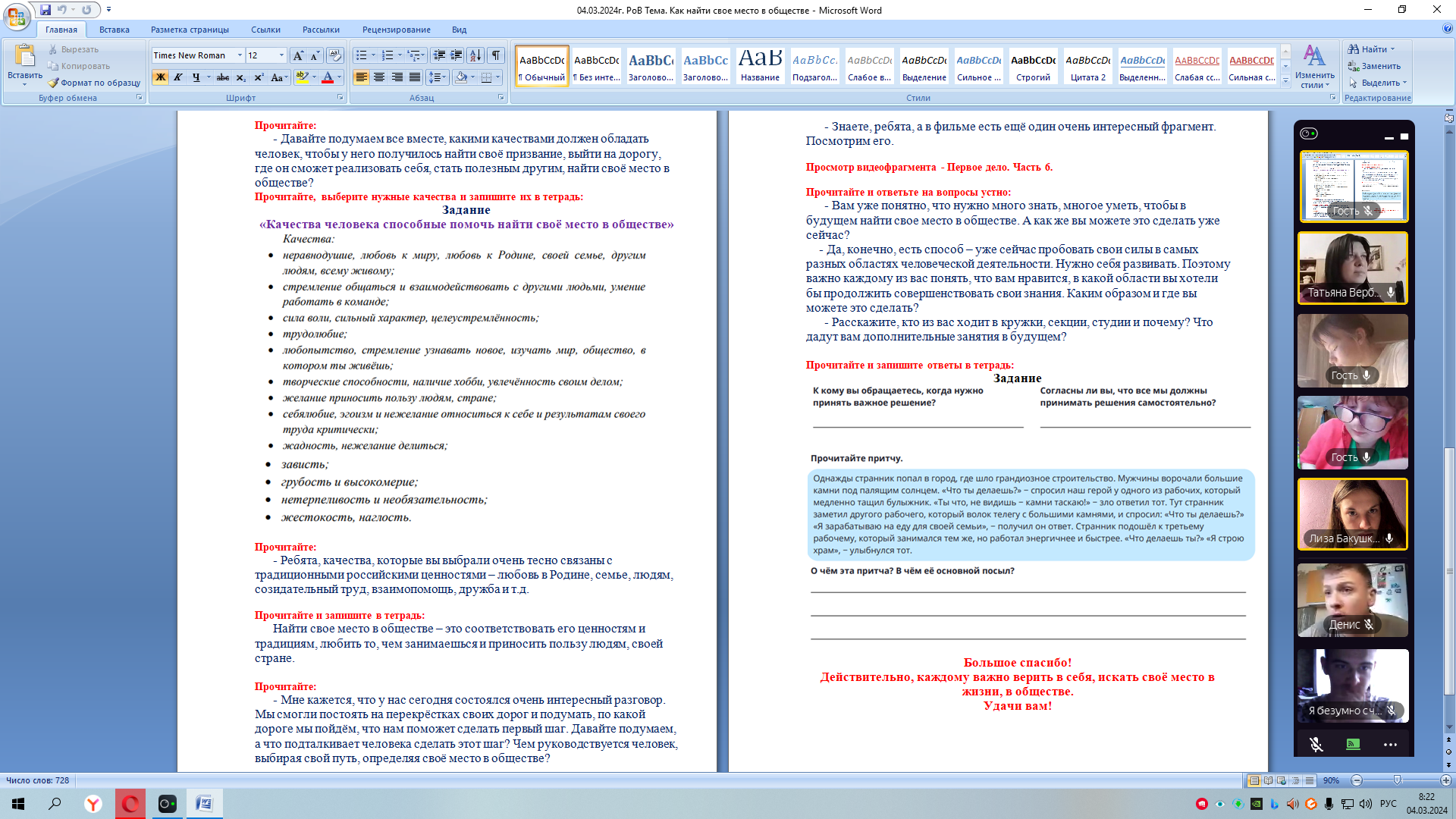Justify the paragraph text
This screenshot has width=1456, height=819.
(x=415, y=77)
